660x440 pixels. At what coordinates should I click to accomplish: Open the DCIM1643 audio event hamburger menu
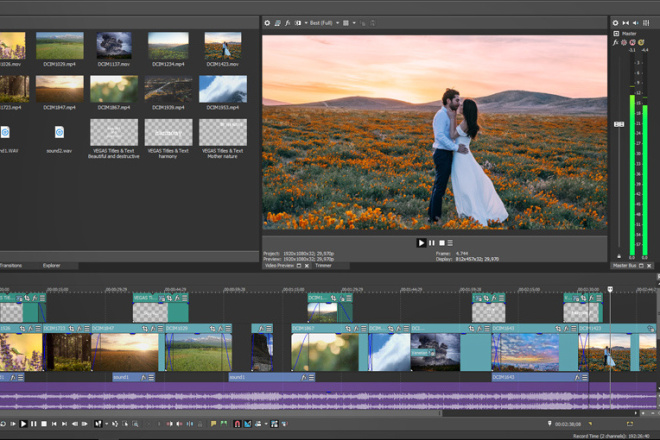click(x=585, y=377)
